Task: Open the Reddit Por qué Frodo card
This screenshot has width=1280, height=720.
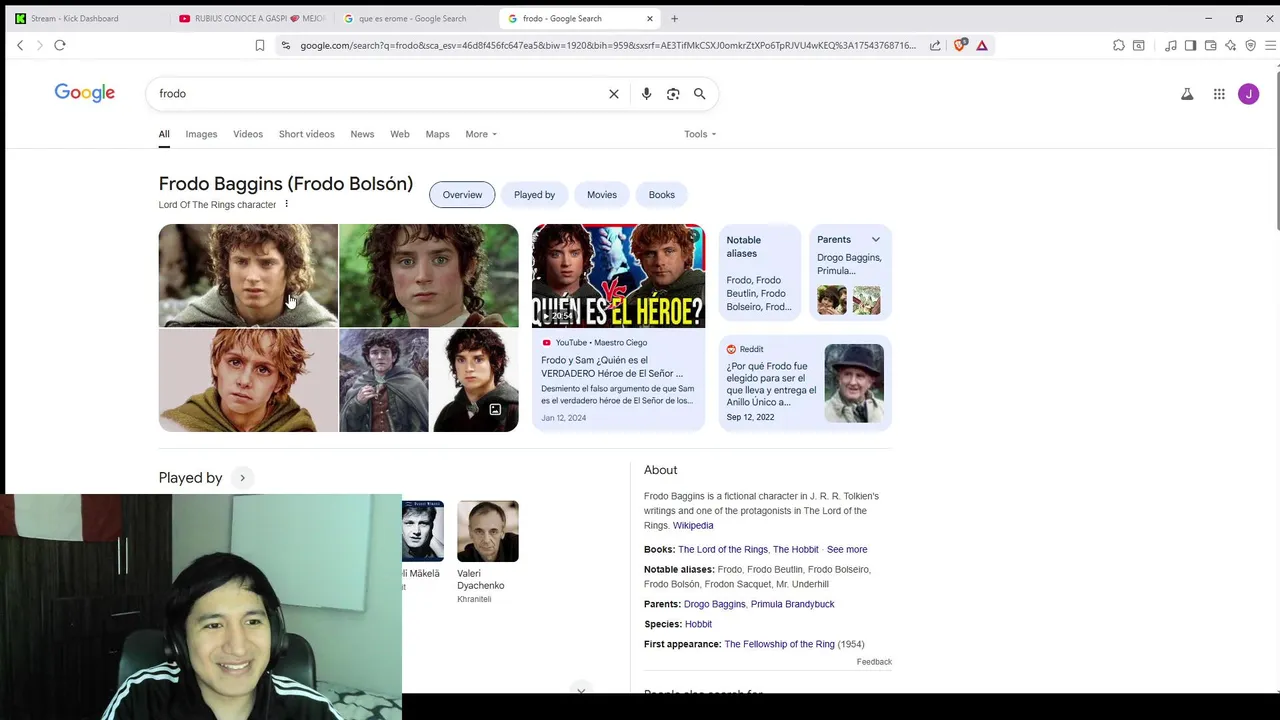Action: pyautogui.click(x=805, y=383)
